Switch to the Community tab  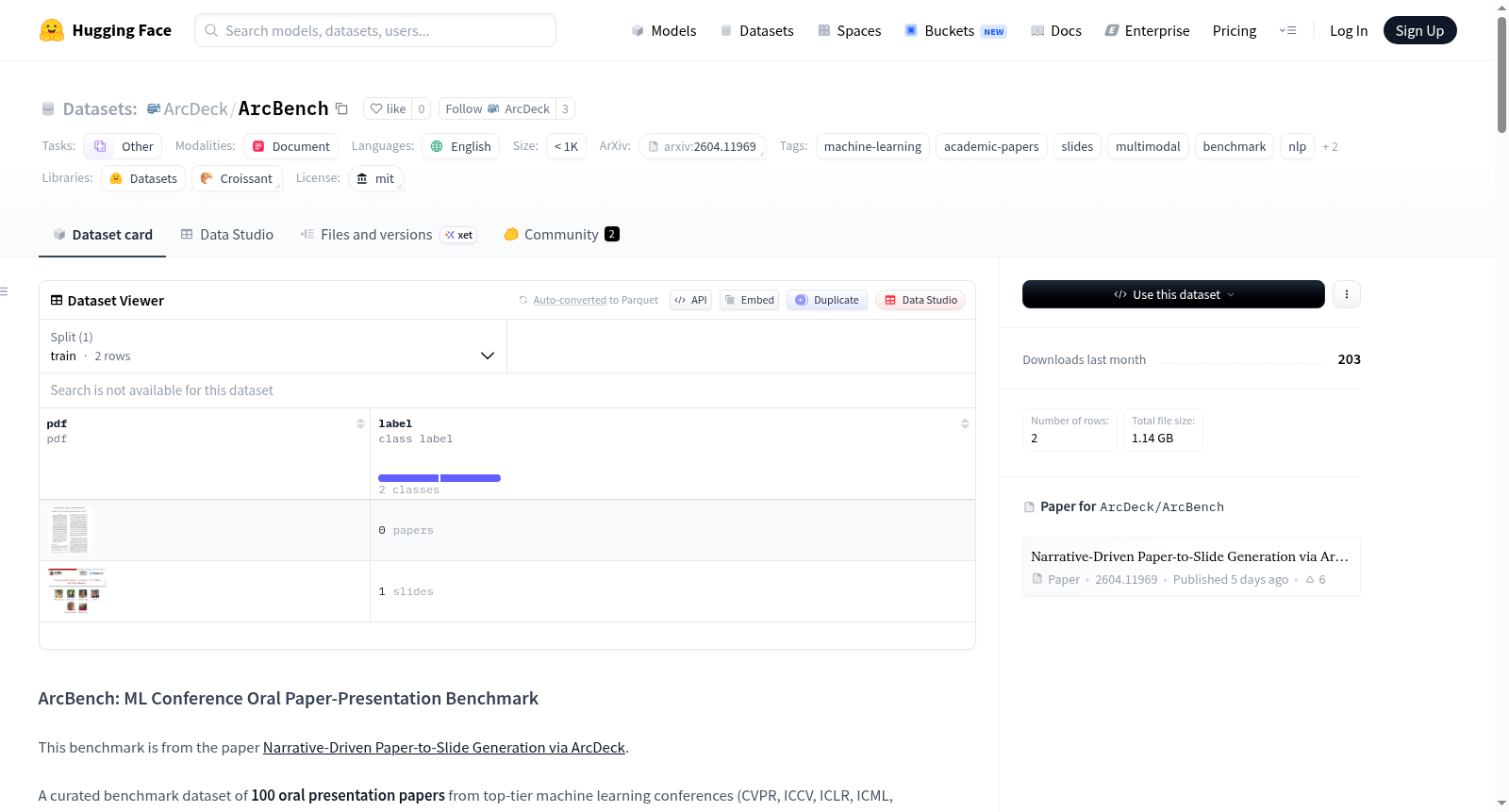[x=561, y=235]
